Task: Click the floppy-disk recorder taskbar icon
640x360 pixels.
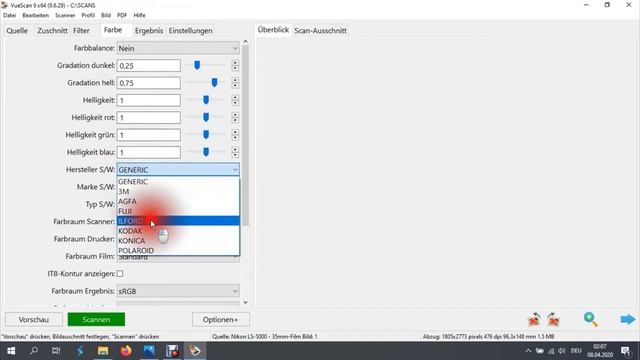Action: click(x=172, y=351)
